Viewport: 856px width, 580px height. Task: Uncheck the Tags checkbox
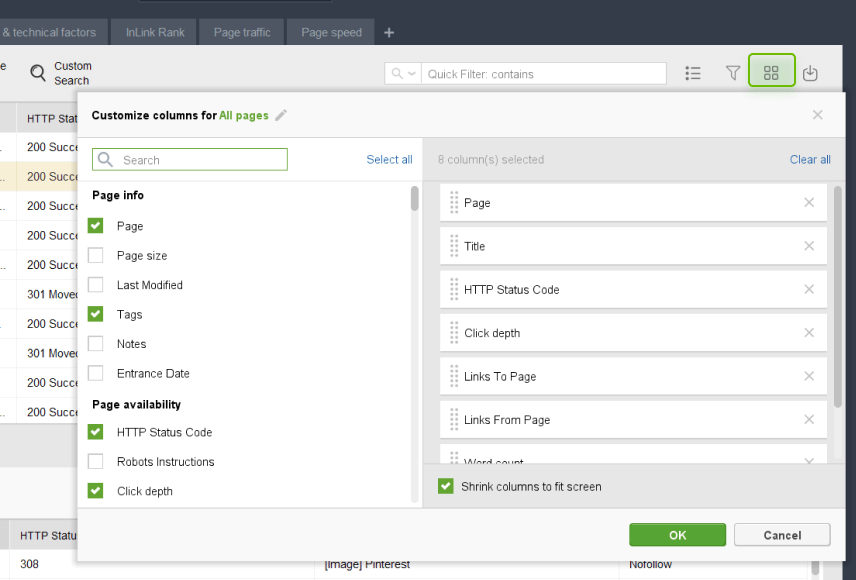[96, 314]
